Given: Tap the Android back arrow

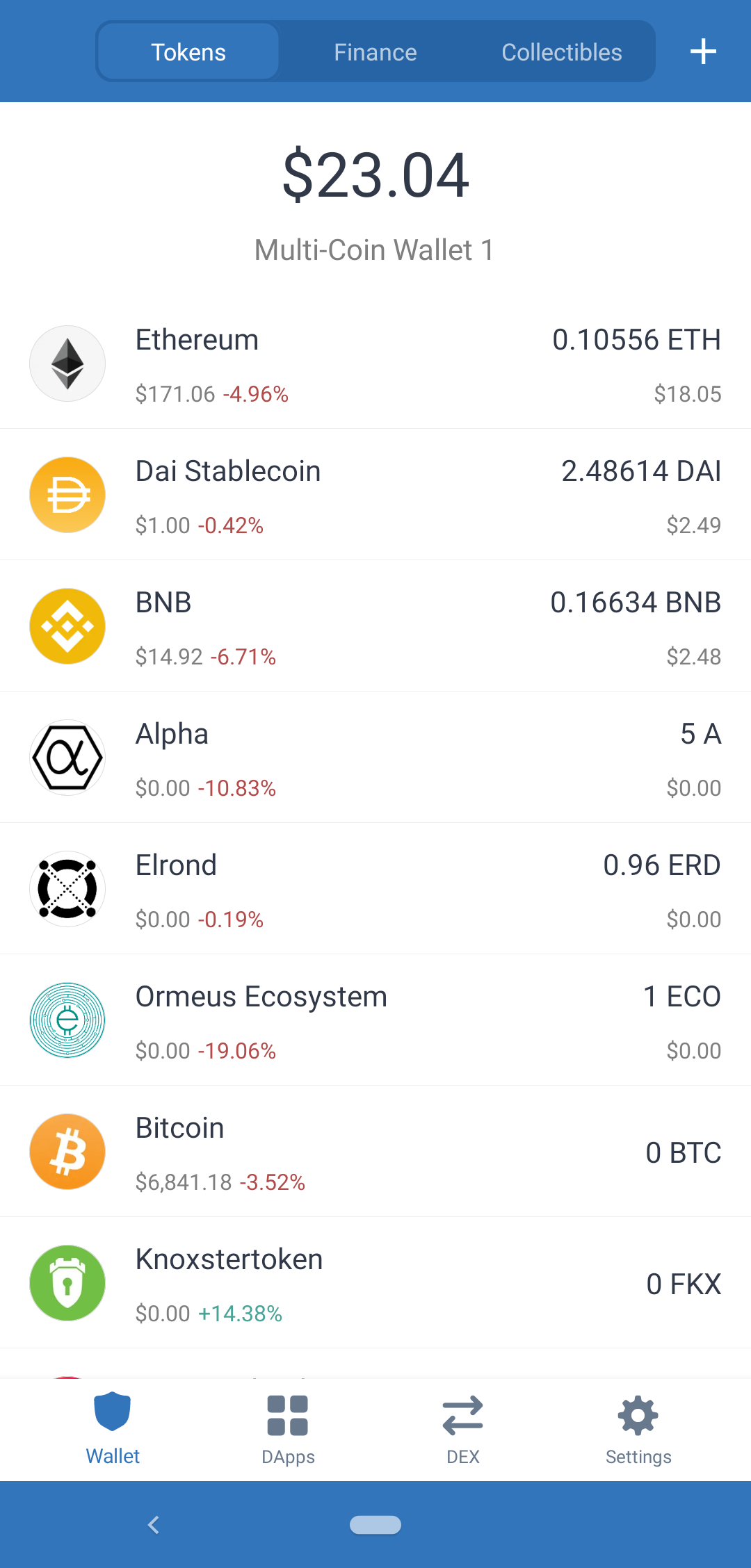Looking at the screenshot, I should [x=154, y=1525].
